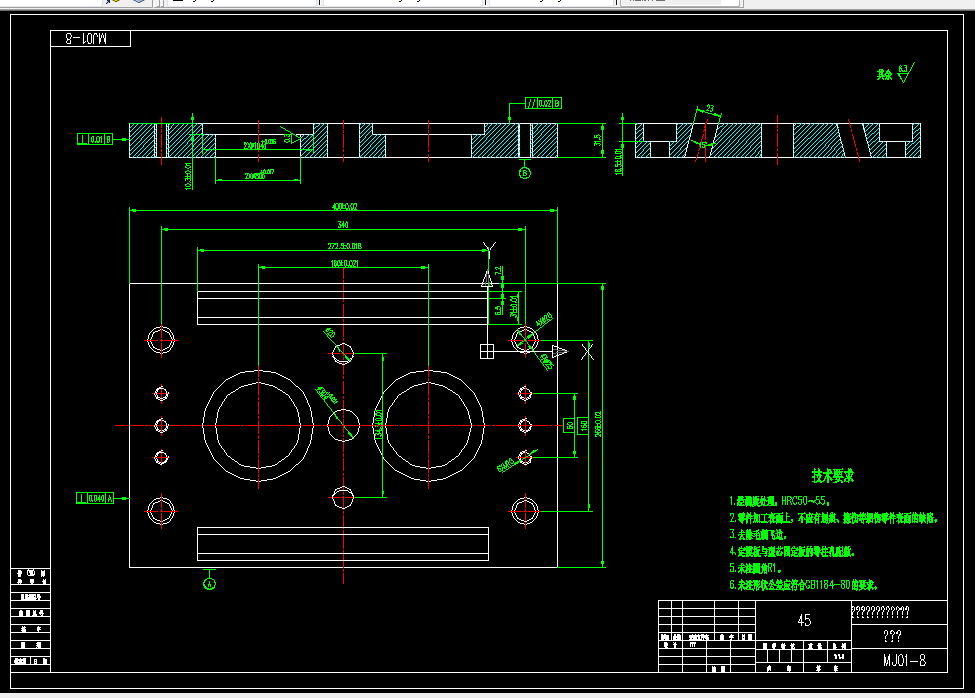
Task: Click the datum A circle marker
Action: (x=210, y=584)
